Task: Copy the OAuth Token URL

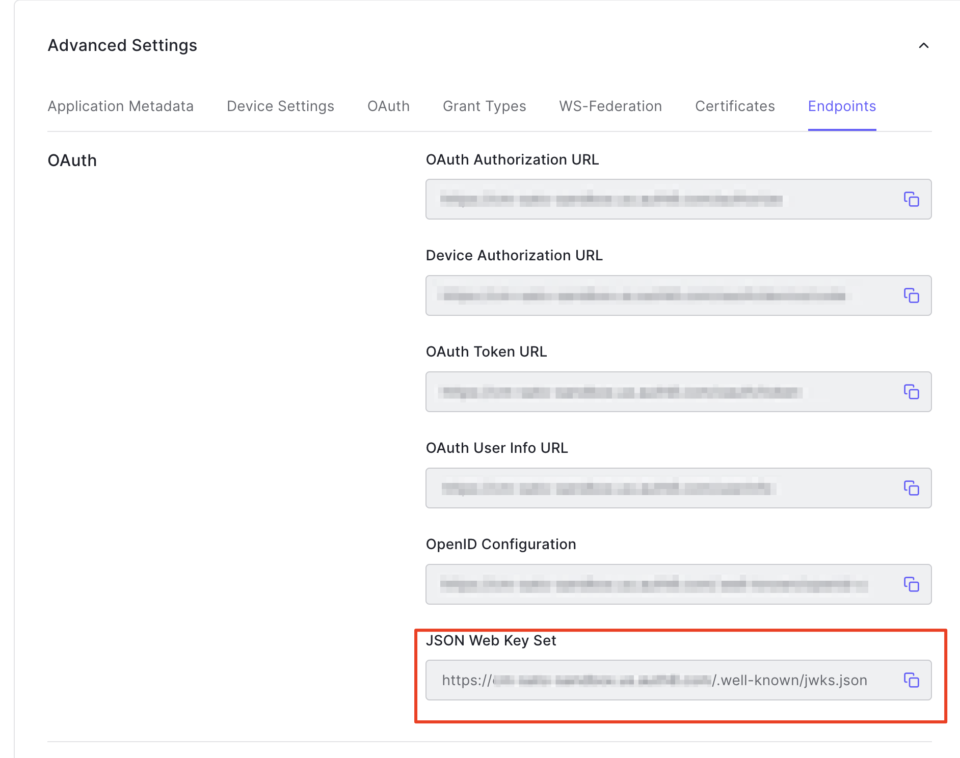Action: pyautogui.click(x=911, y=391)
